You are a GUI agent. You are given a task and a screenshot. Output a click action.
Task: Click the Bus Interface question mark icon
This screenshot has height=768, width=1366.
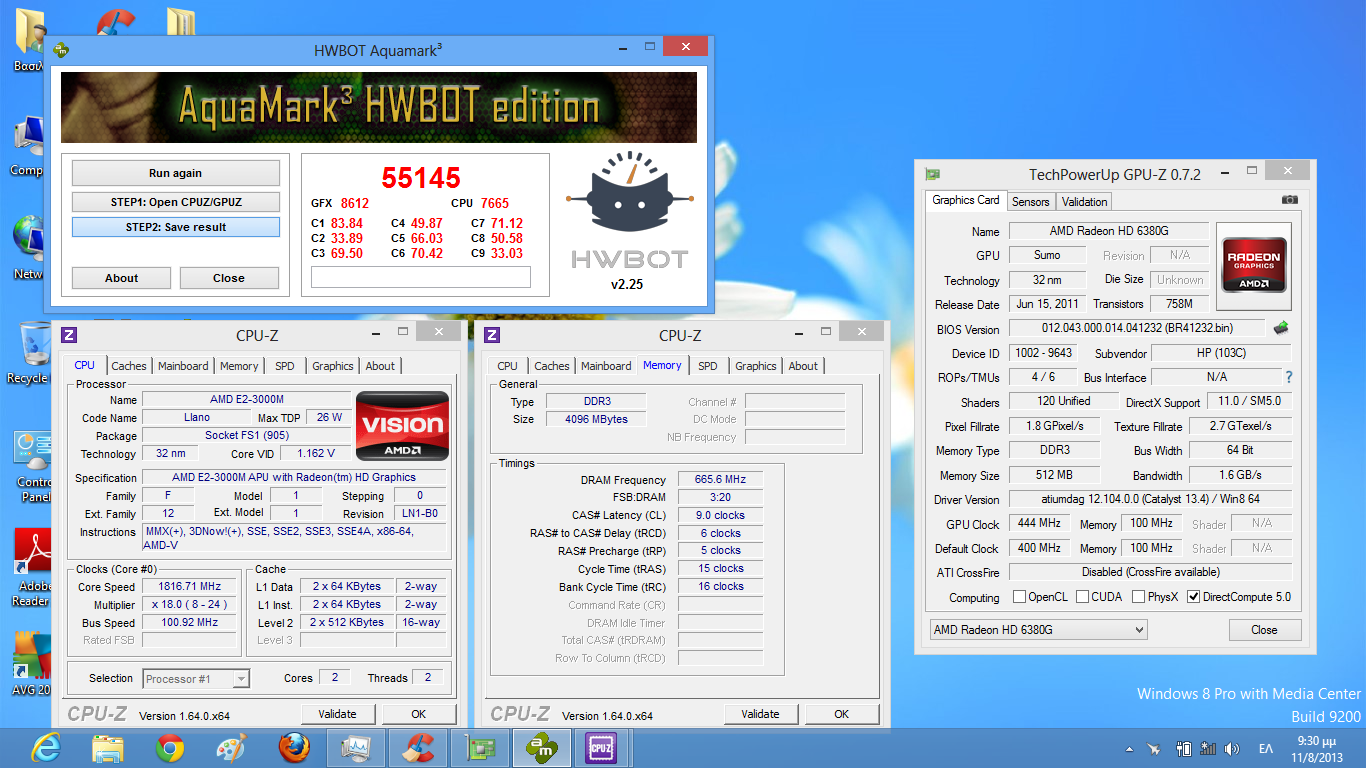click(x=1288, y=377)
